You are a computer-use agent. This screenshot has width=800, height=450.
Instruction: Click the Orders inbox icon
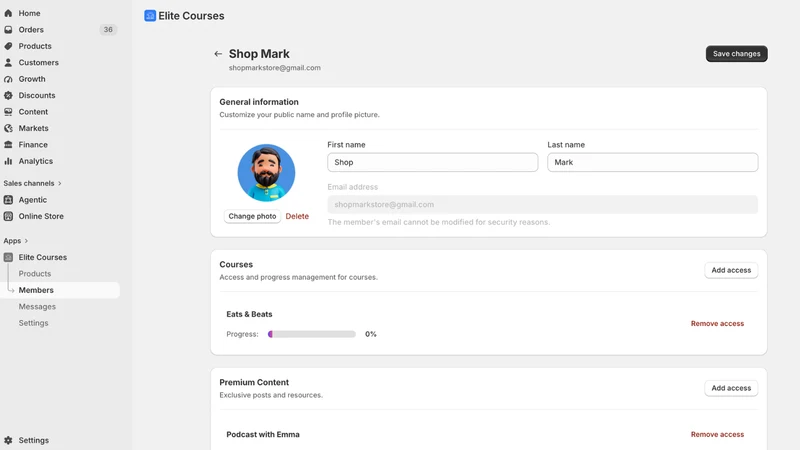8,30
